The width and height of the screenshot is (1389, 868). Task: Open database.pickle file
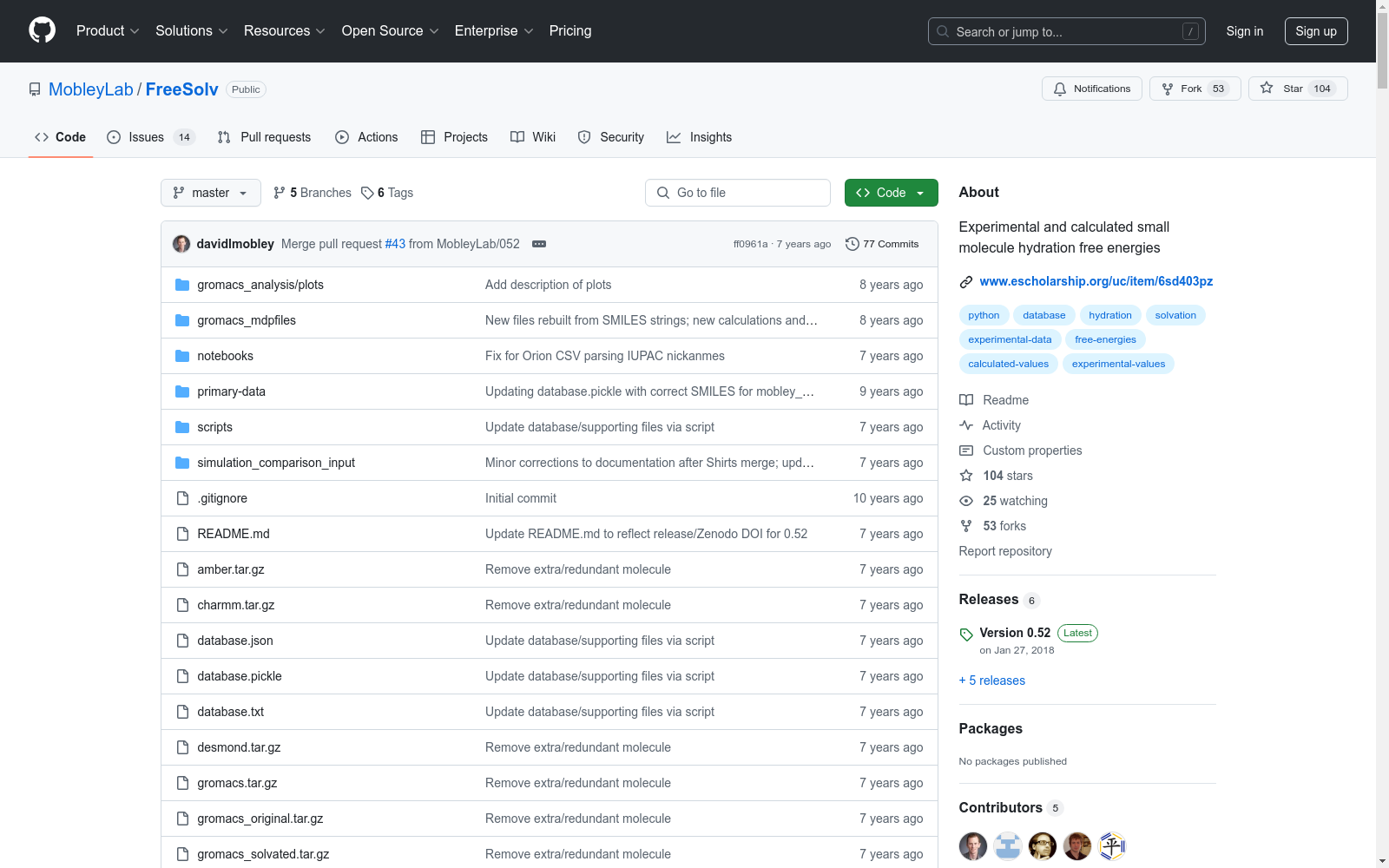point(240,676)
